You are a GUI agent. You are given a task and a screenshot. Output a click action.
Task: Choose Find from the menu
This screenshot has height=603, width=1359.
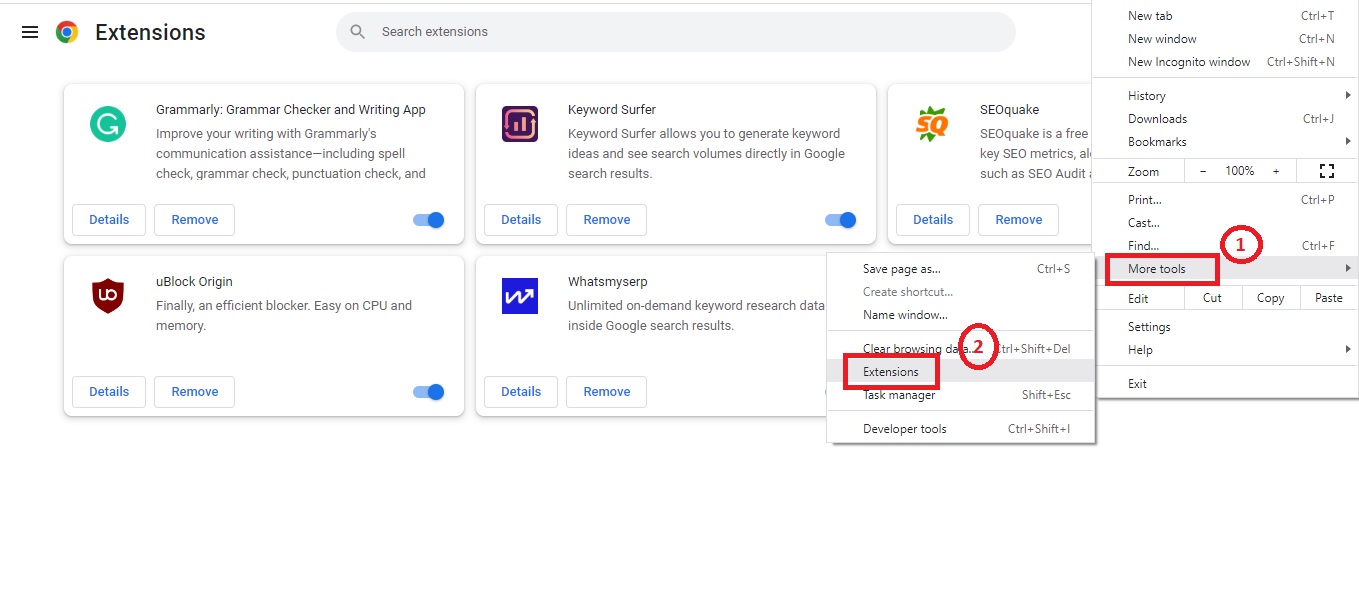click(1228, 246)
